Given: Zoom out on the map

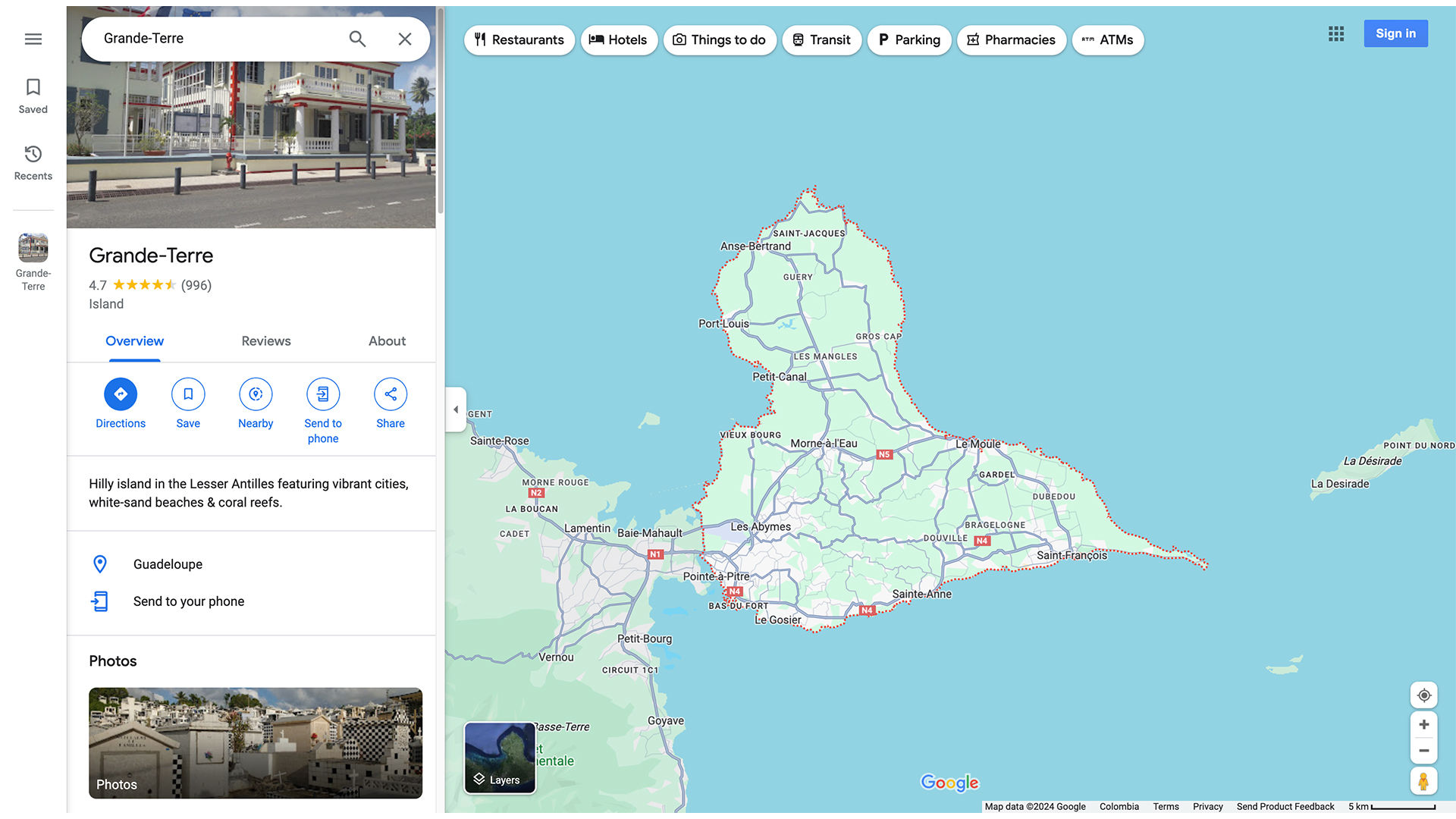Looking at the screenshot, I should [1423, 751].
